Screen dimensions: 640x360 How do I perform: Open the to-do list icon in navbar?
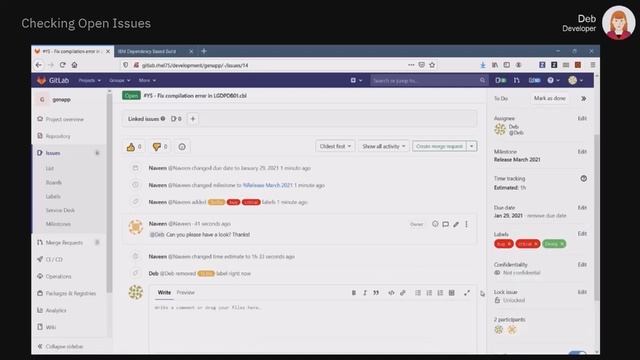point(534,80)
